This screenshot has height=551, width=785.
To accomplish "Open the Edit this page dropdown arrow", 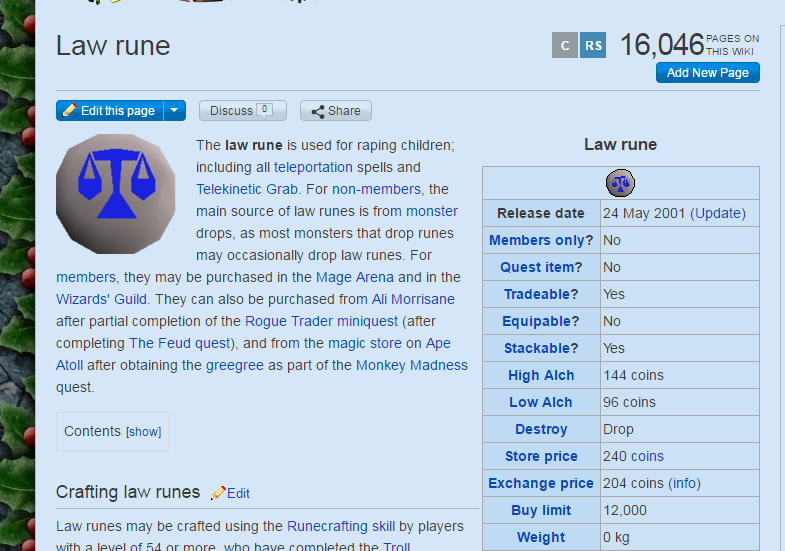I will click(174, 111).
